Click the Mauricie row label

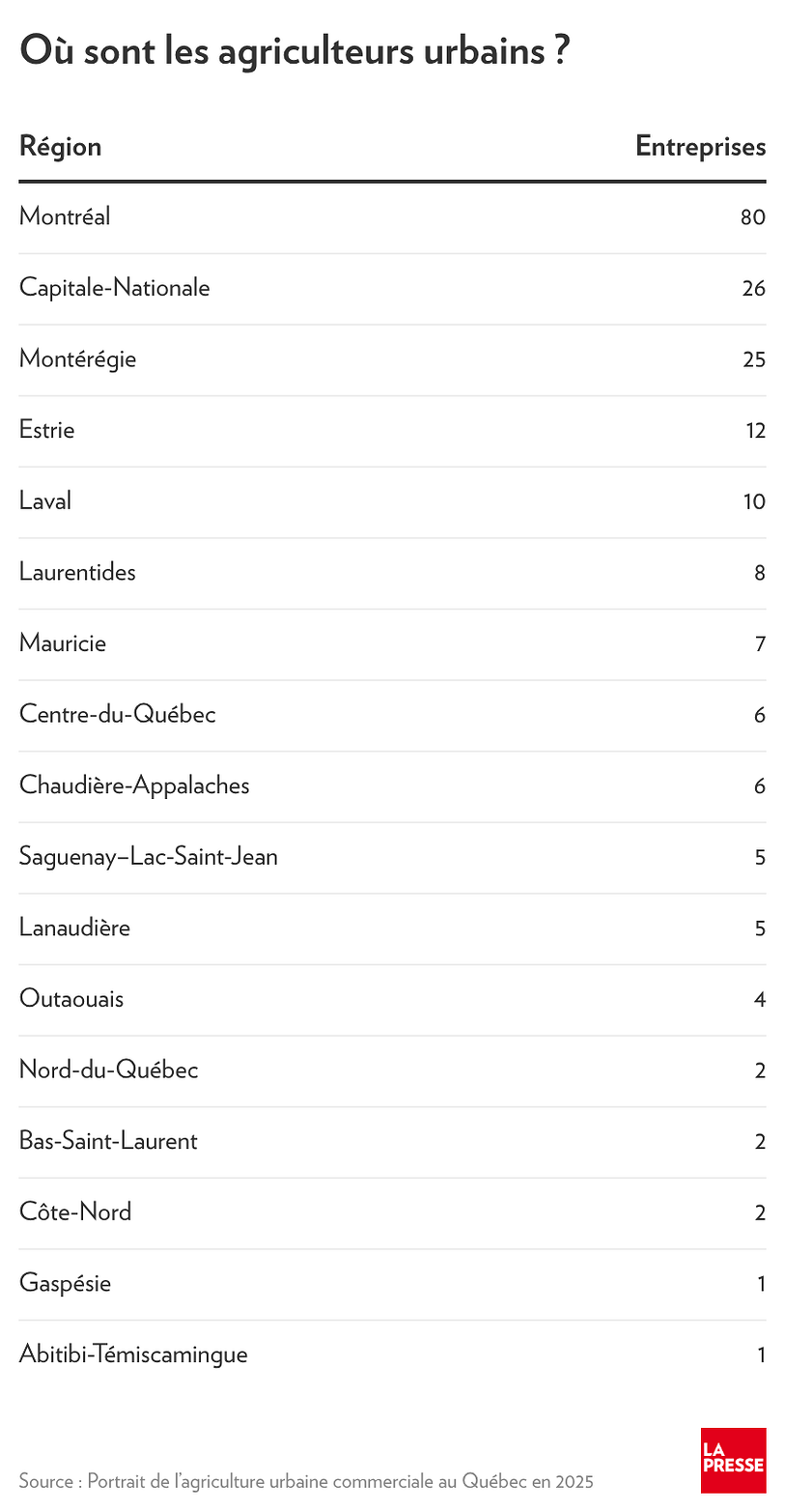(x=63, y=643)
